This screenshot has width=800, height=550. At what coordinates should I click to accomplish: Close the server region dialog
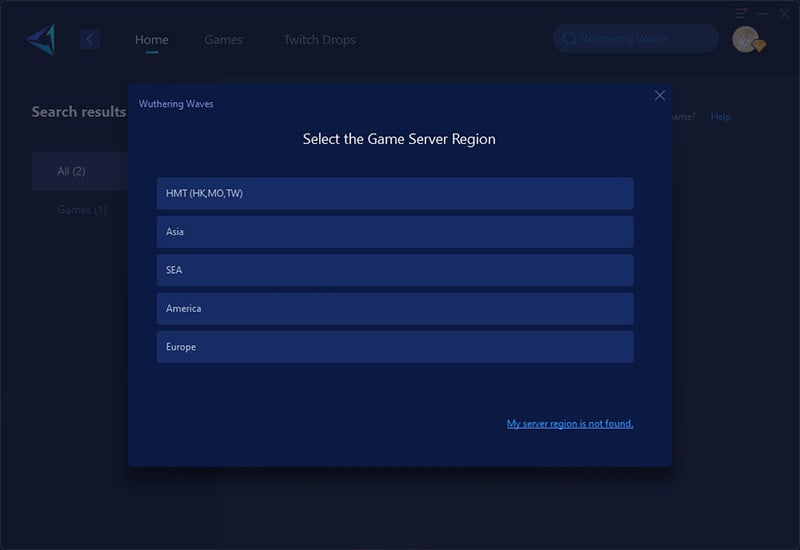(660, 95)
